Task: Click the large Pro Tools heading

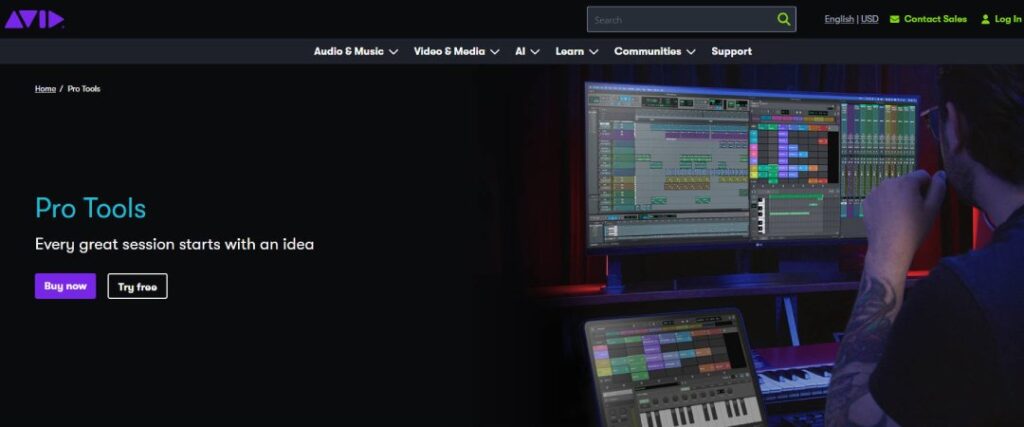Action: tap(90, 208)
